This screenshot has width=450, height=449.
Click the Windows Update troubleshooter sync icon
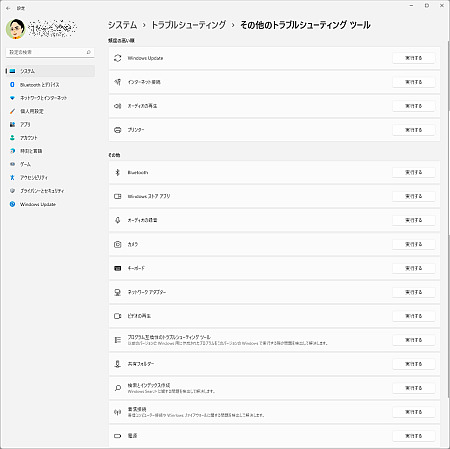click(118, 58)
